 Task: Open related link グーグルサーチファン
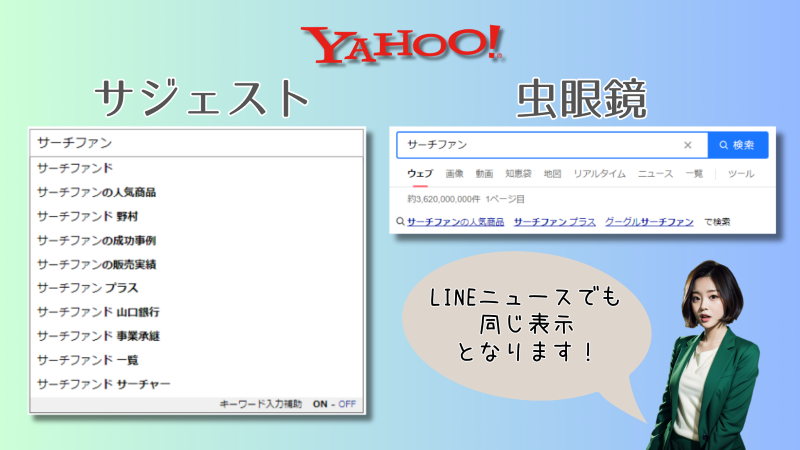[649, 222]
